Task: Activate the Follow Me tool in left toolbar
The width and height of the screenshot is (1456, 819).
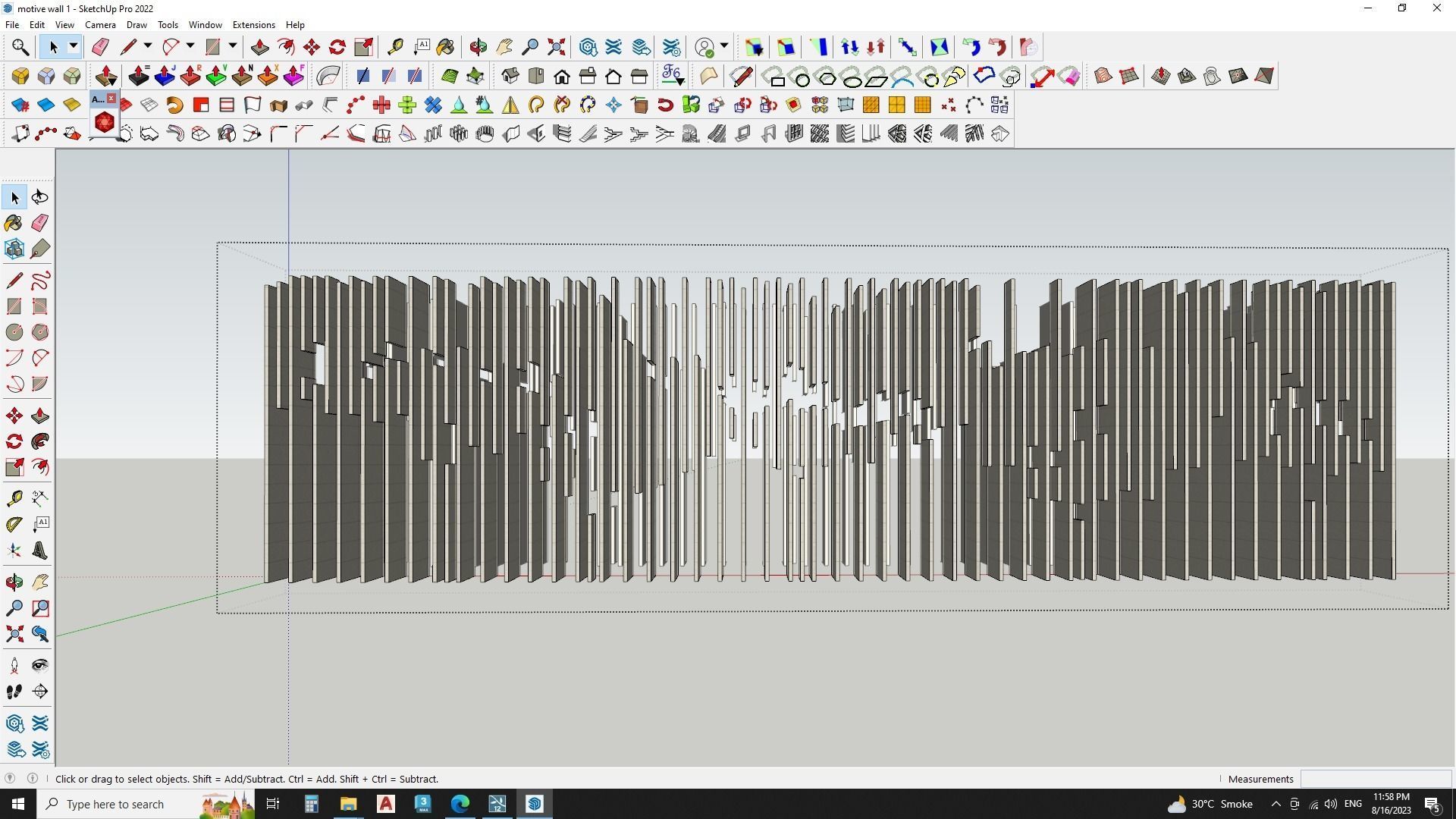Action: coord(40,442)
